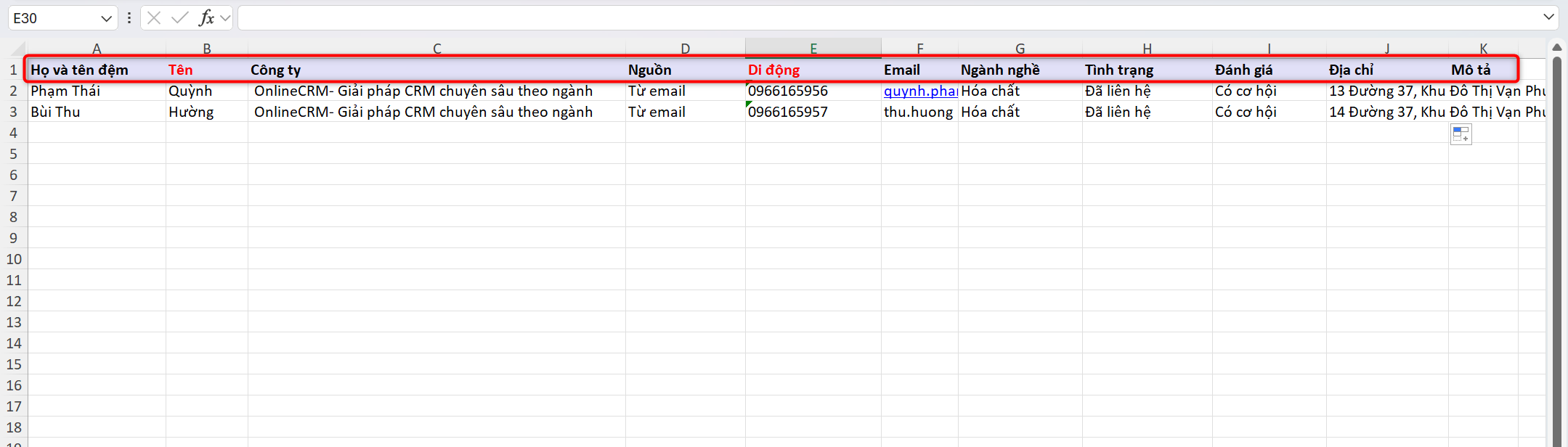Select the row 3 header

(13, 112)
